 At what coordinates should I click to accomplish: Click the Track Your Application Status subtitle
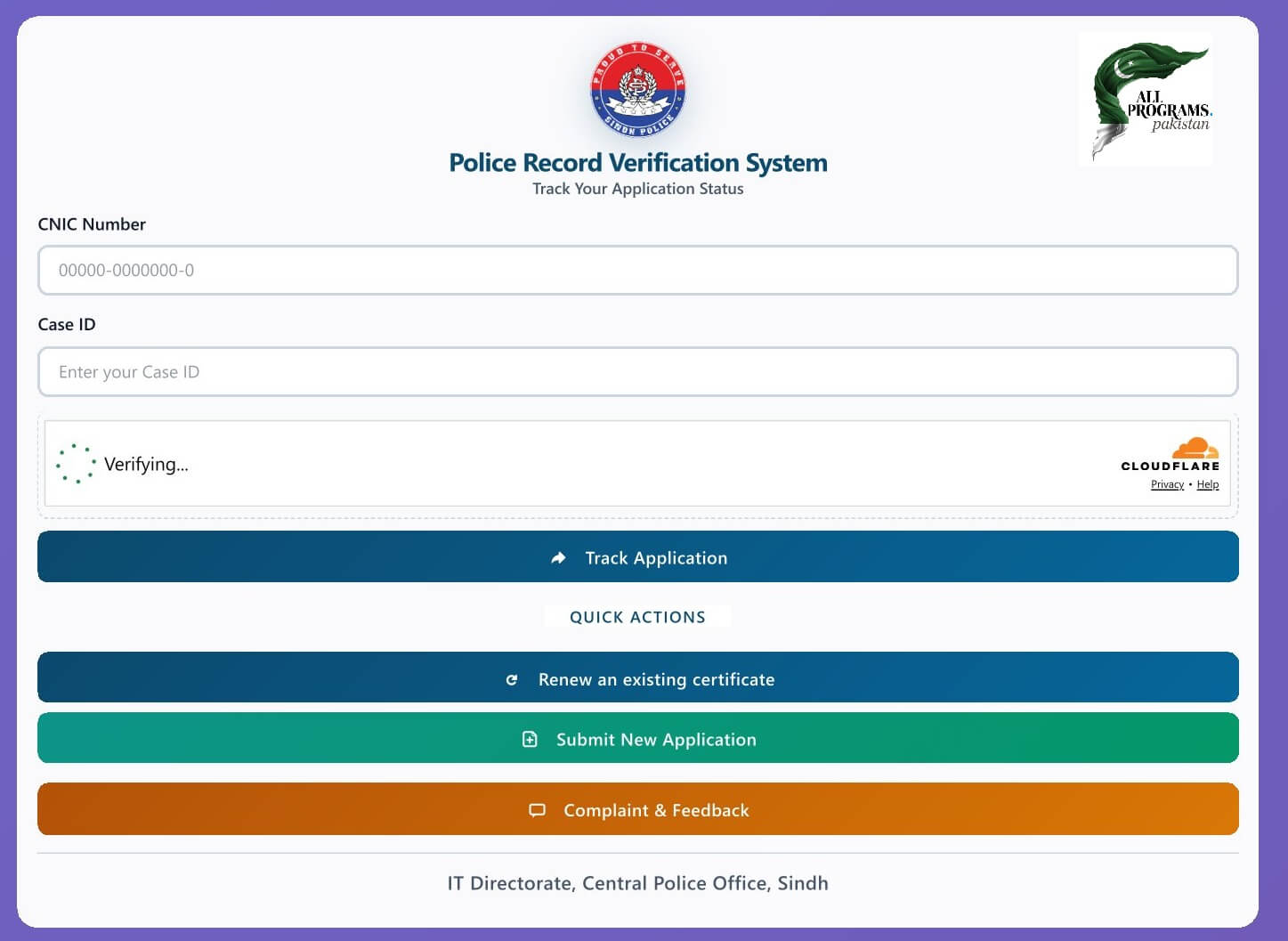[x=638, y=189]
